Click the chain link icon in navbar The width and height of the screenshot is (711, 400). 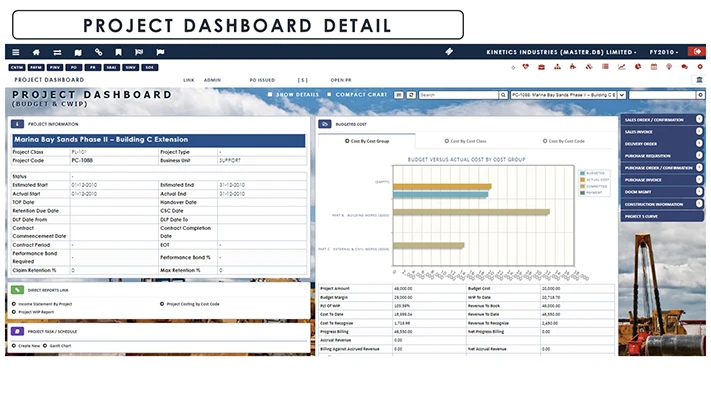click(98, 51)
